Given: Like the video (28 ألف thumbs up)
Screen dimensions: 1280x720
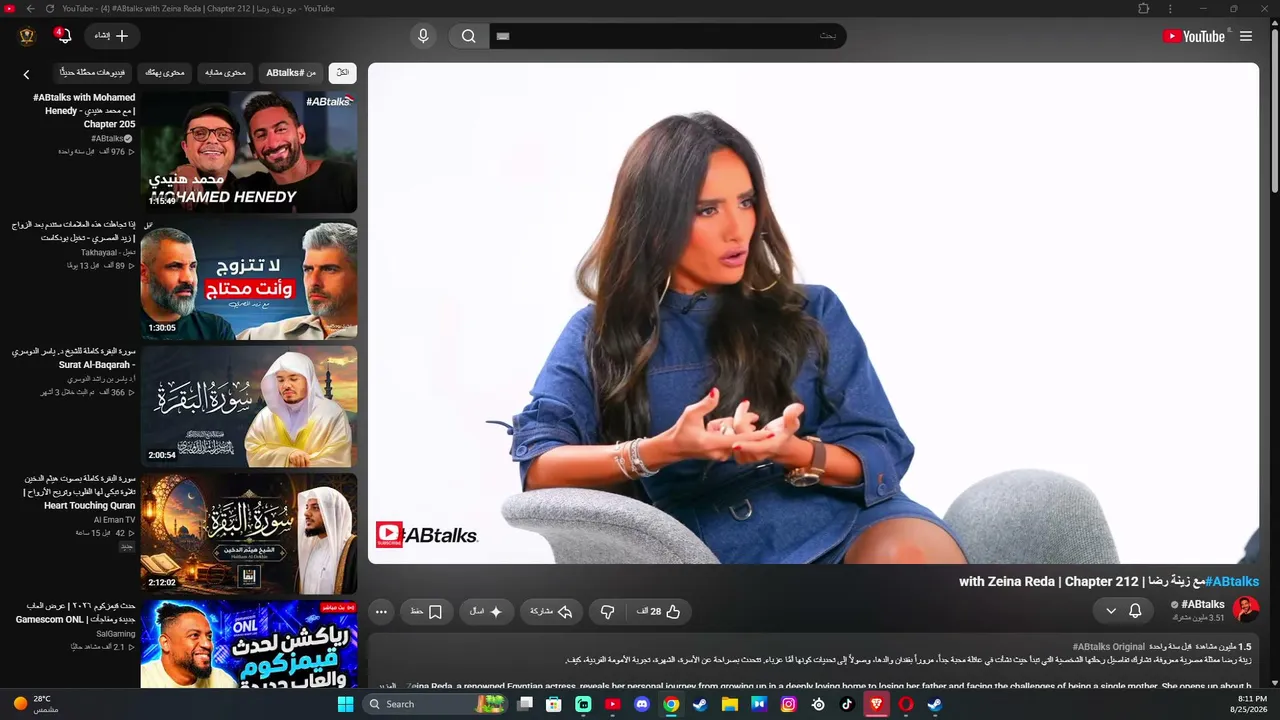Looking at the screenshot, I should [x=659, y=612].
